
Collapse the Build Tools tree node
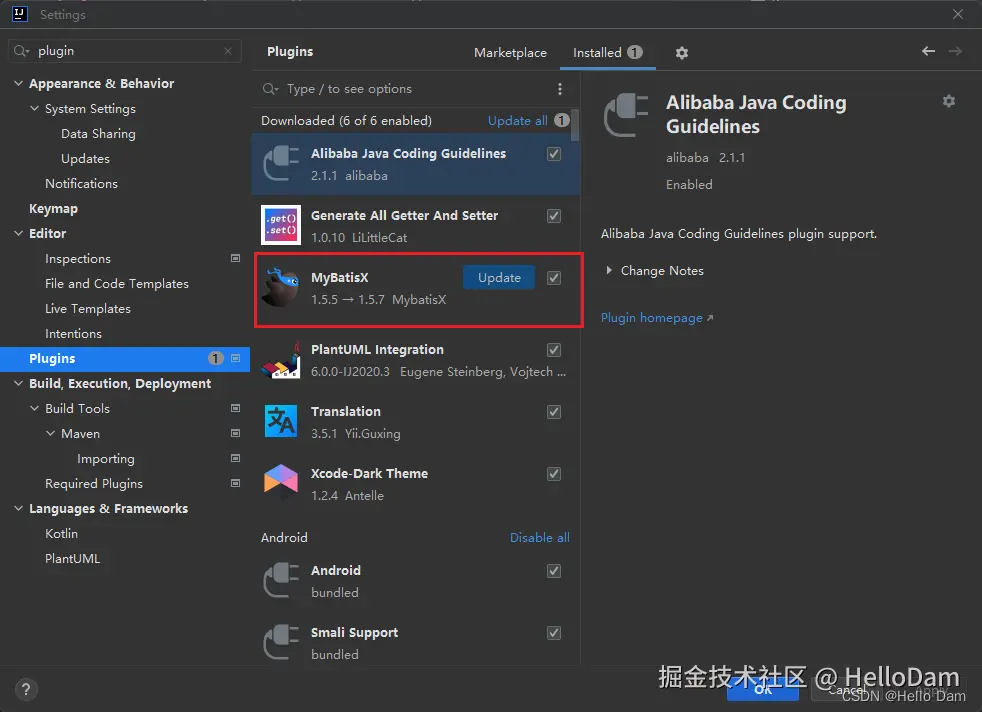coord(34,408)
